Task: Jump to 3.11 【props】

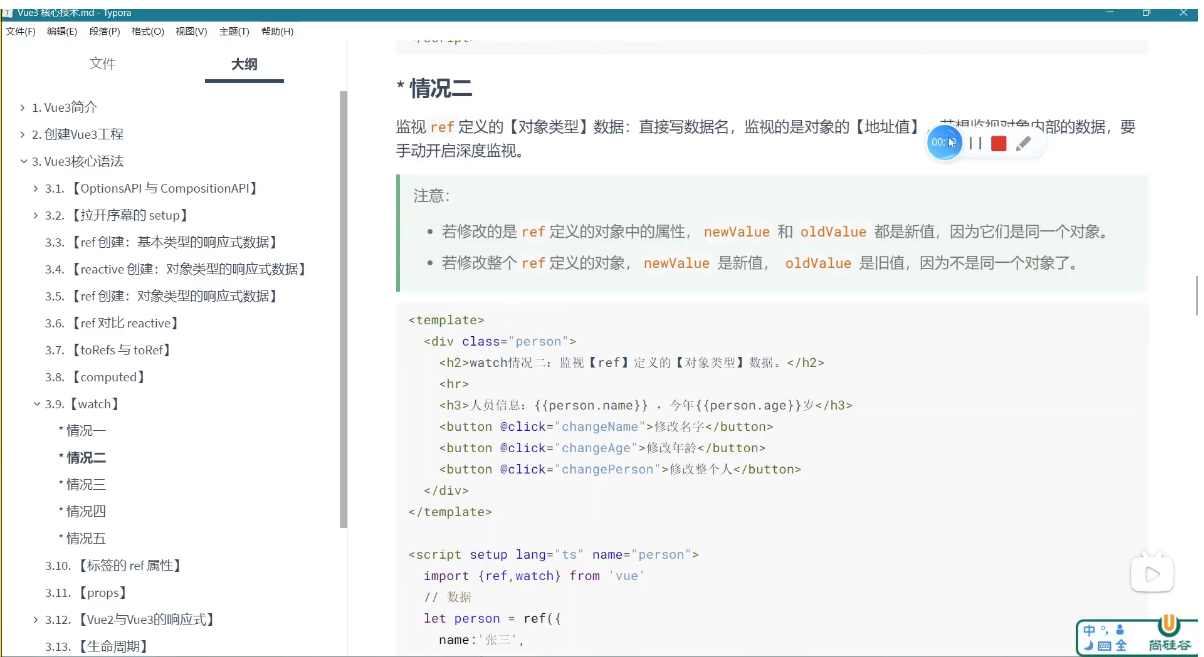Action: [x=87, y=593]
